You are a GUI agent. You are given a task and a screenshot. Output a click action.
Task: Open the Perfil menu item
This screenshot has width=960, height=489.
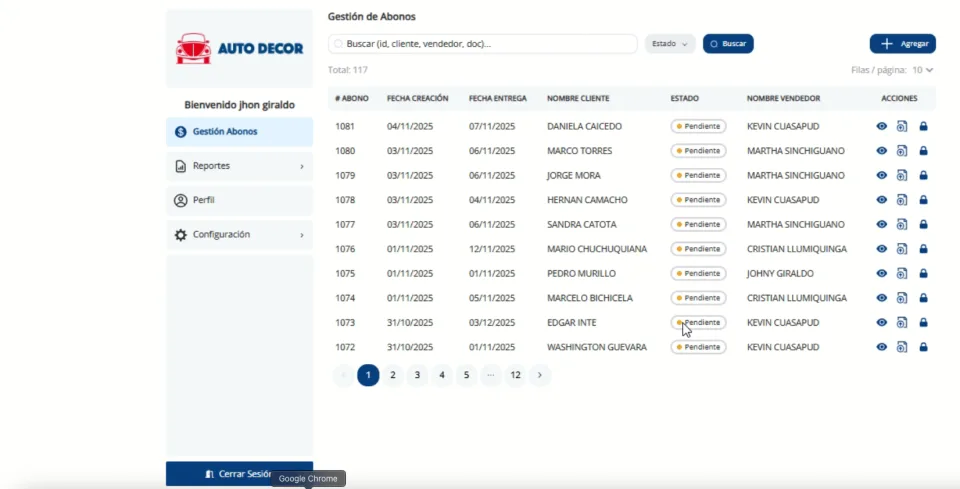239,200
